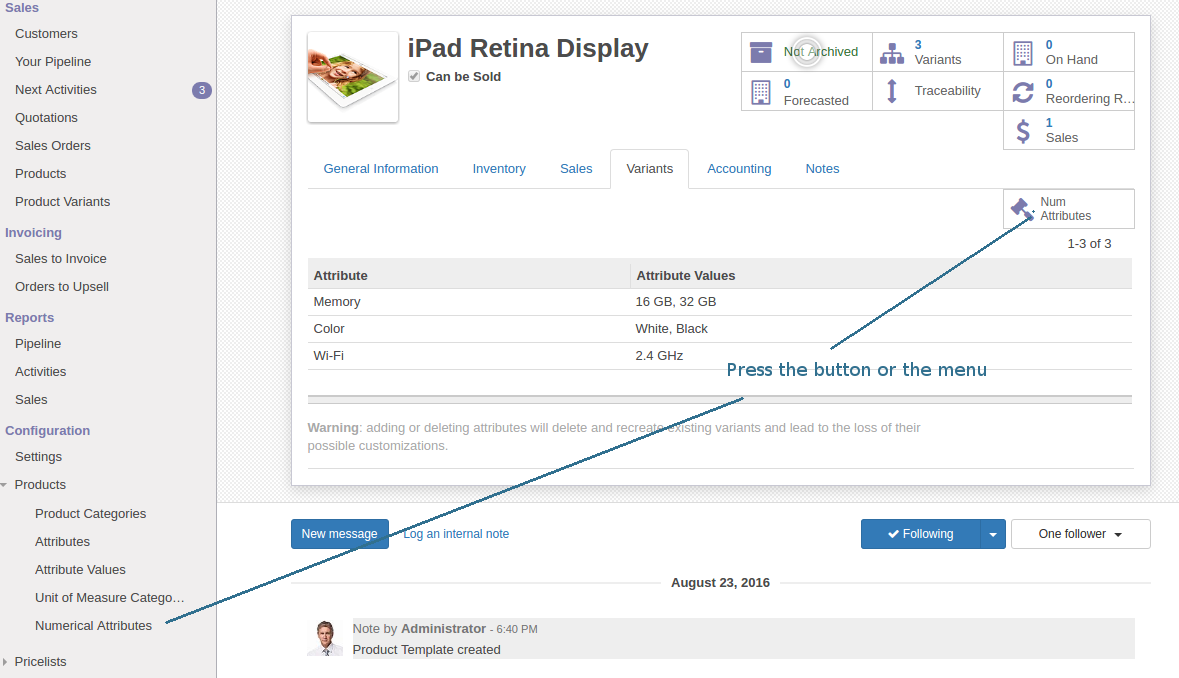
Task: Select the Wi-Fi attribute row
Action: [x=720, y=356]
